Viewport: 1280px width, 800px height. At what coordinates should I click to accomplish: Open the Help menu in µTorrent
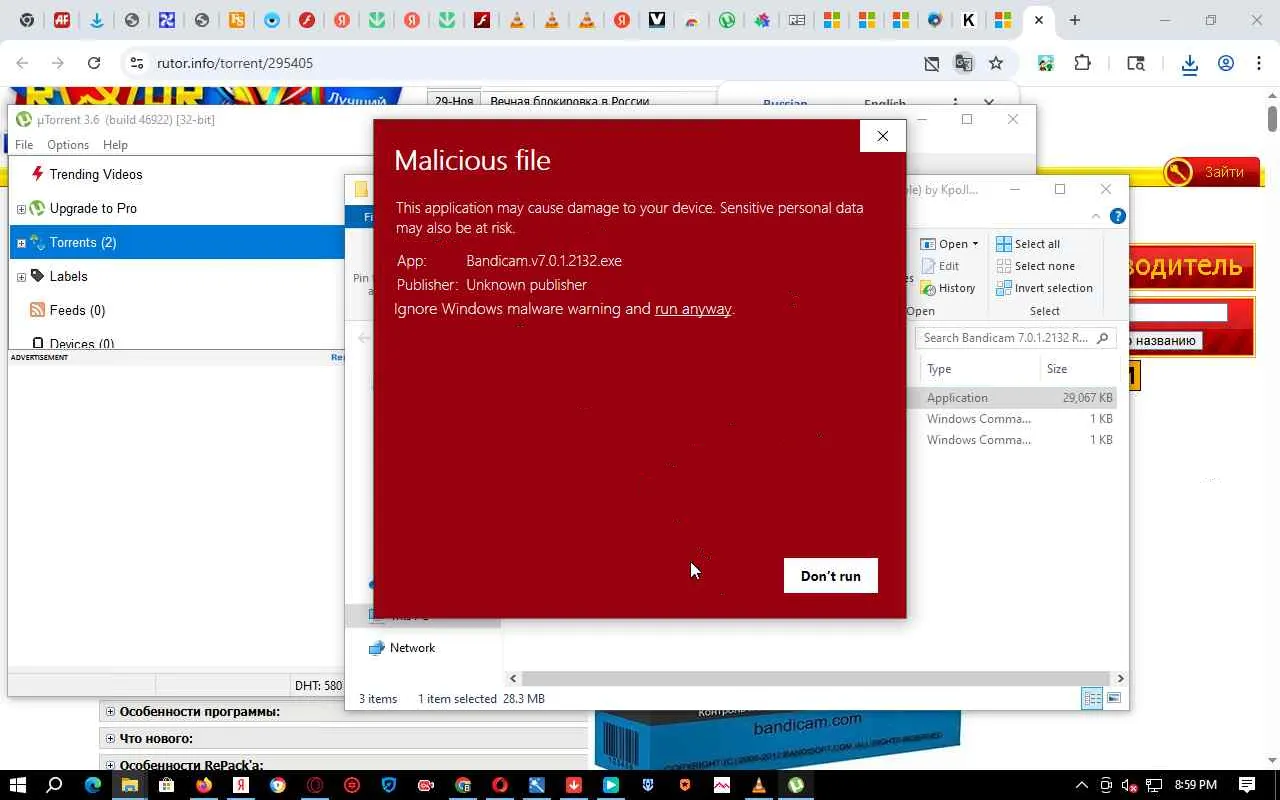point(115,145)
